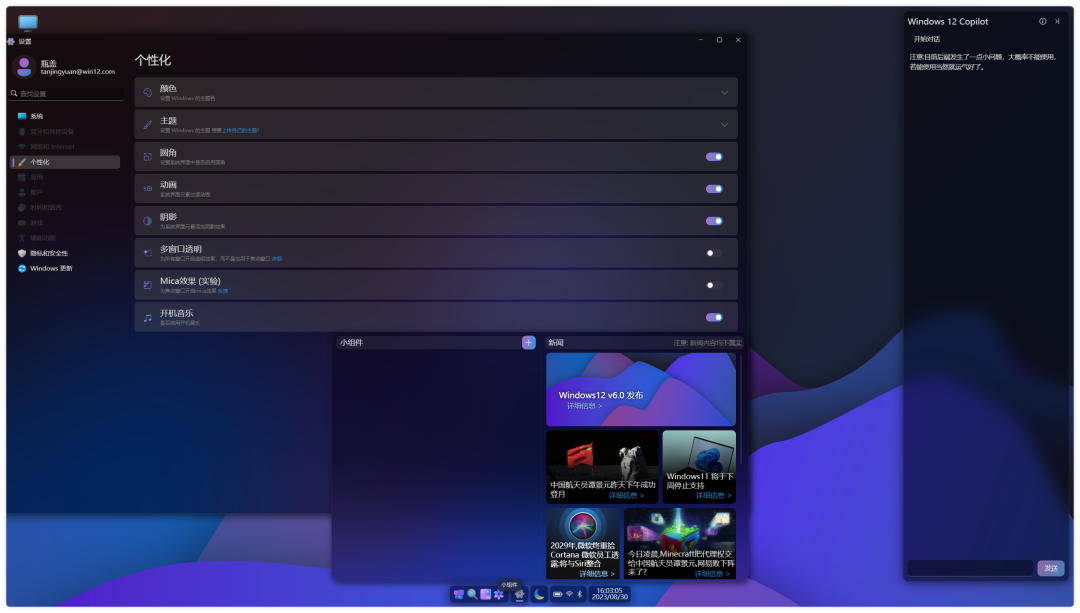1080x613 pixels.
Task: Switch off the 阴影 shadow toggle
Action: pyautogui.click(x=714, y=221)
